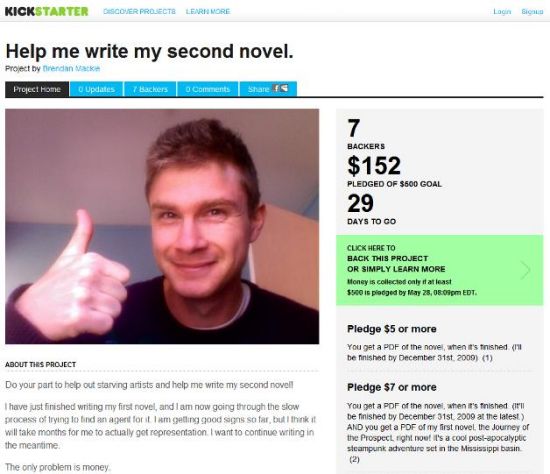The width and height of the screenshot is (550, 474).
Task: Click the project title heading
Action: pyautogui.click(x=149, y=51)
